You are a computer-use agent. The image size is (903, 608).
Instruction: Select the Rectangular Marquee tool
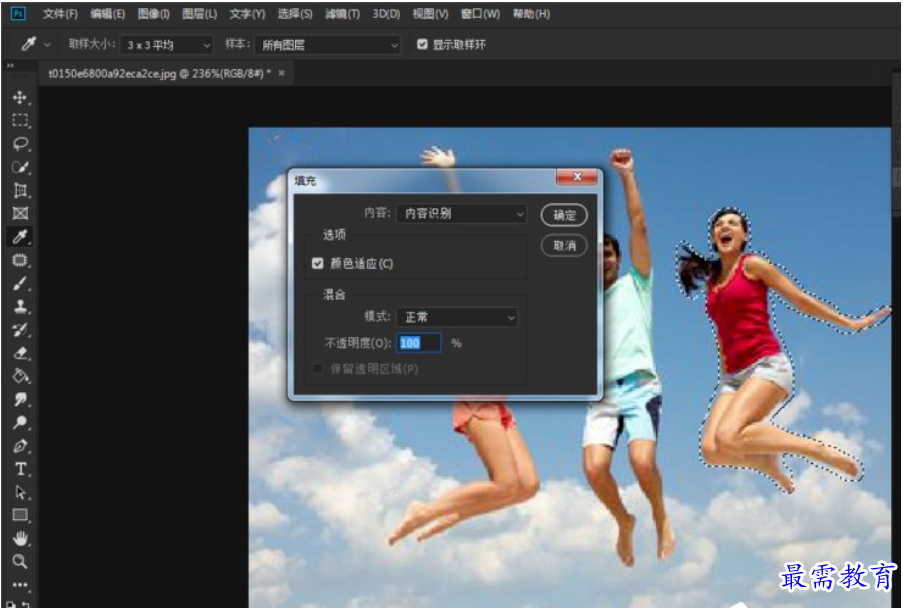[20, 120]
